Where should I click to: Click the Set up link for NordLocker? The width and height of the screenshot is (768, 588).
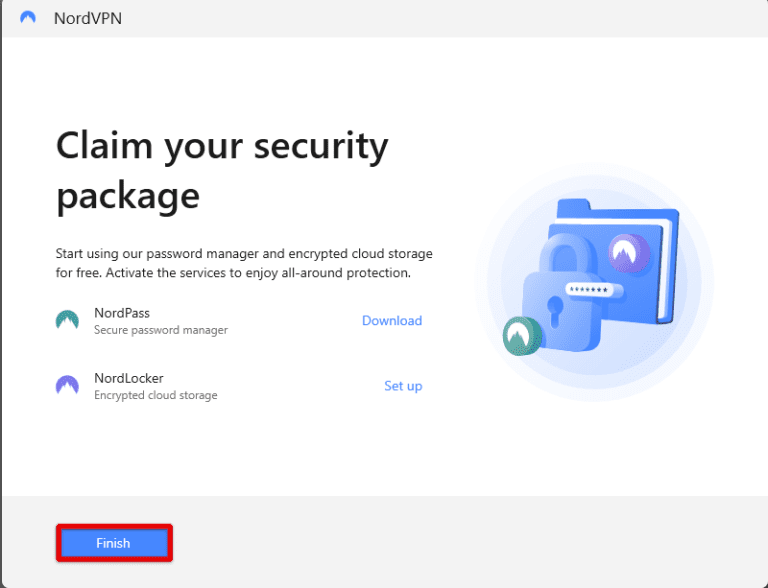(x=403, y=386)
